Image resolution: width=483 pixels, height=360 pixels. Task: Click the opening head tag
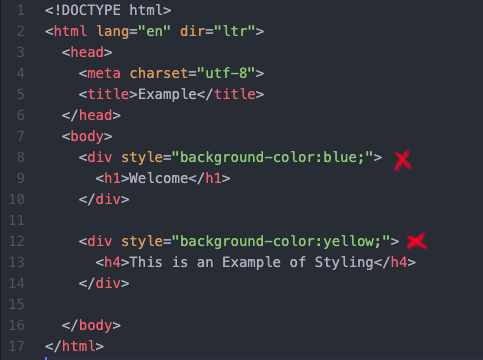[87, 52]
